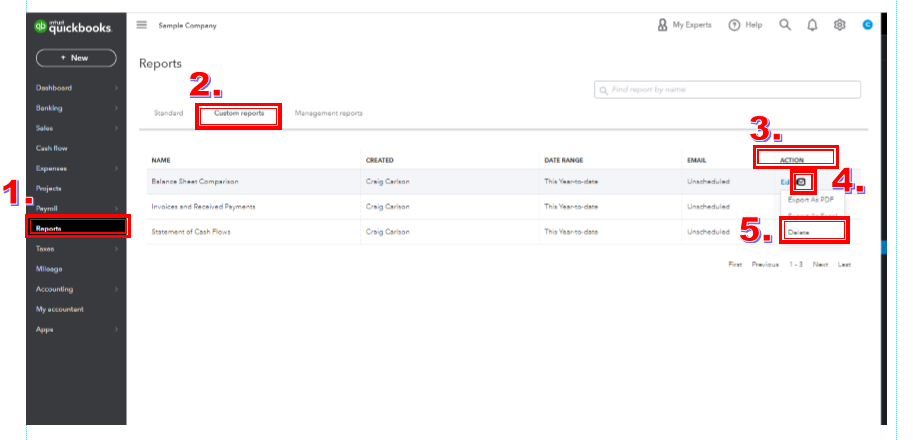Screen dimensions: 913x440
Task: Sort by the DATE RANGE column header
Action: click(x=564, y=160)
